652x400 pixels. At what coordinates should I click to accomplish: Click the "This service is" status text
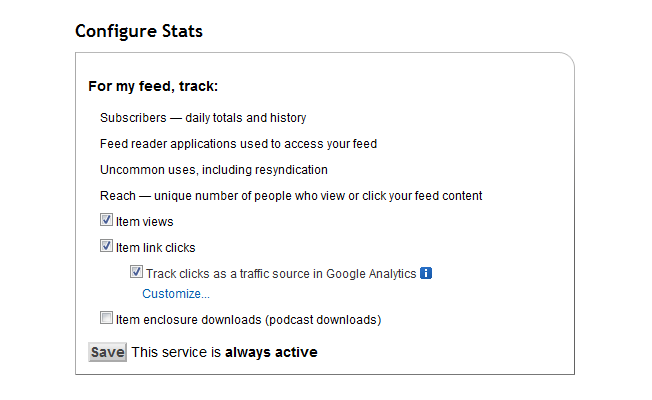(176, 352)
